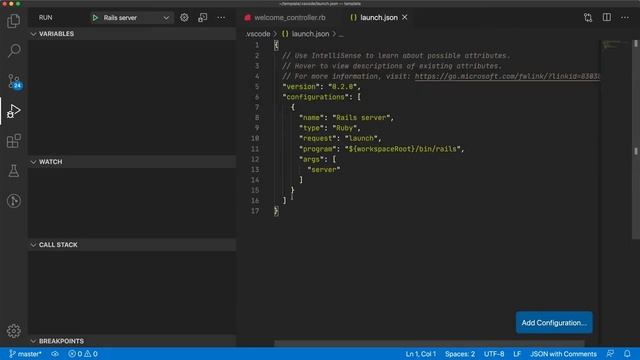Image resolution: width=640 pixels, height=360 pixels.
Task: Click the "args": [ line
Action: point(318,160)
